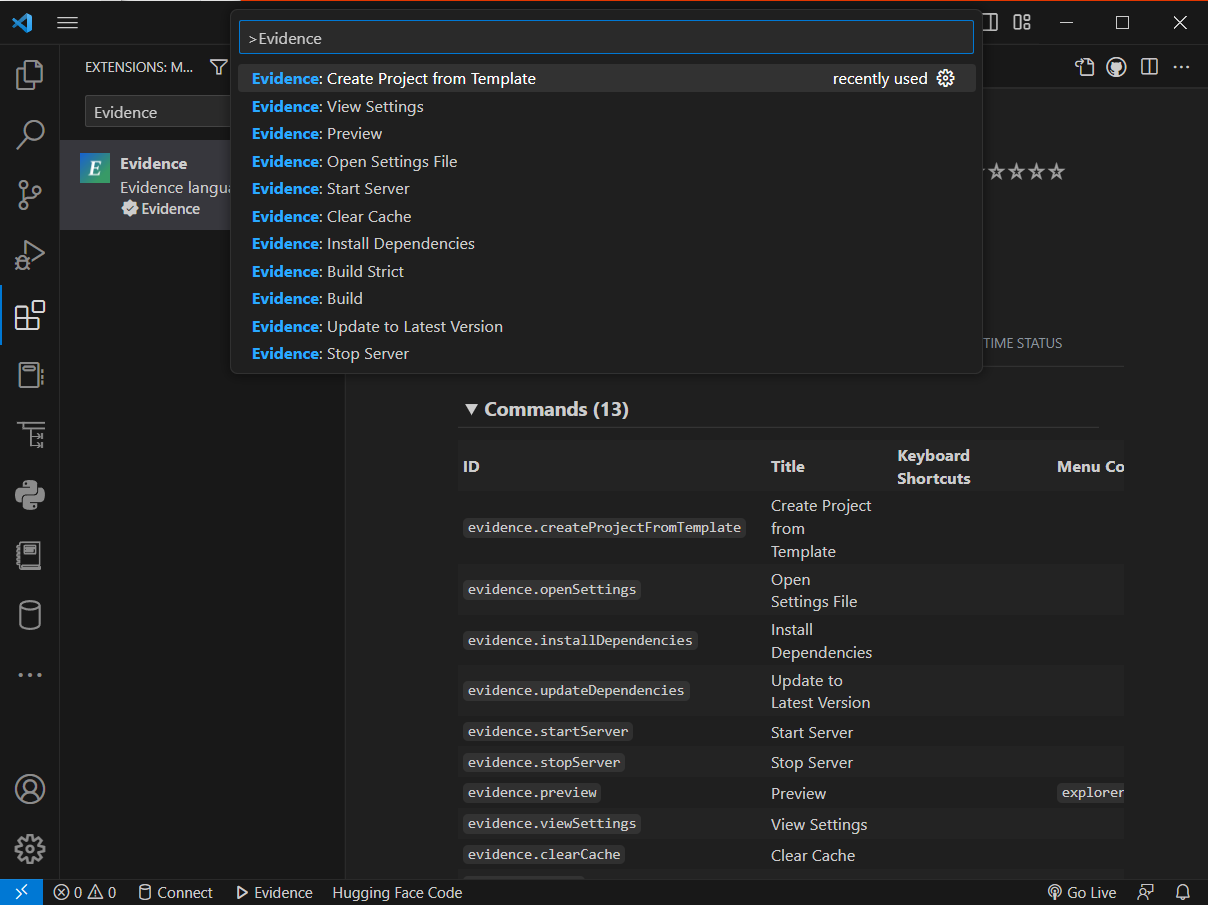The image size is (1208, 905).
Task: Click the extensions filter funnel icon
Action: tap(218, 67)
